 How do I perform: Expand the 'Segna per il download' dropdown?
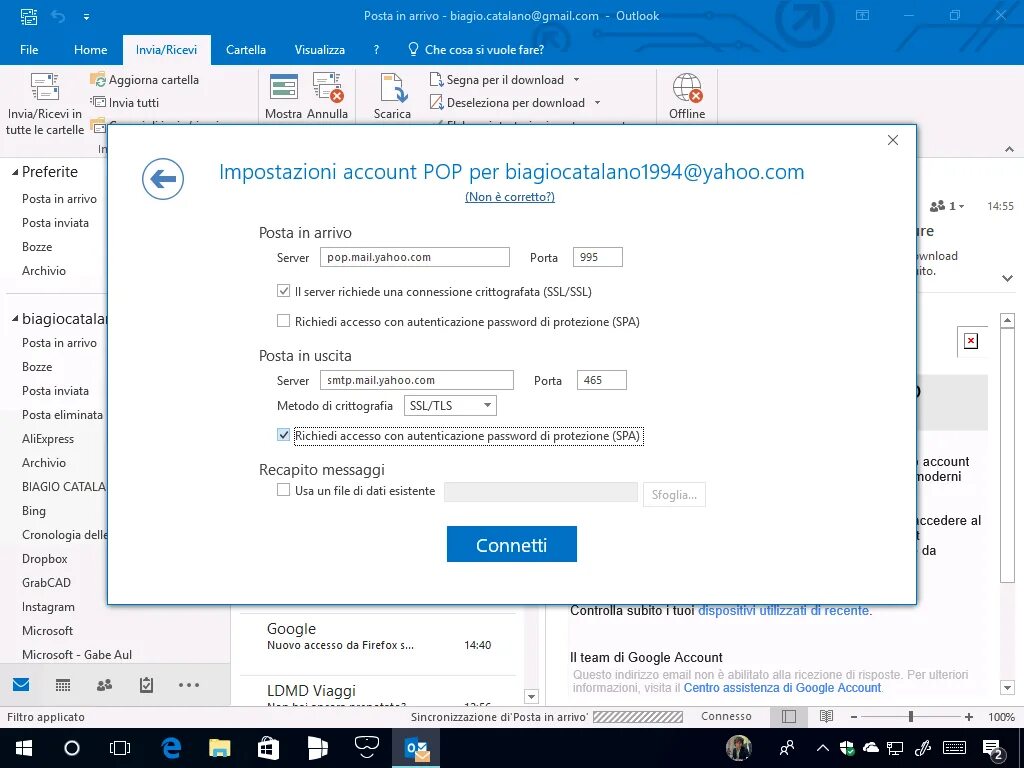pos(574,79)
